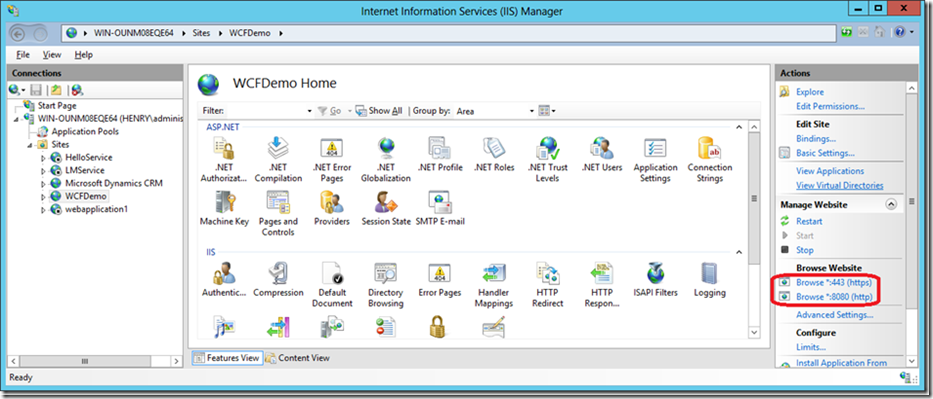Open Handler Mappings feature
The width and height of the screenshot is (933, 399).
[x=494, y=285]
